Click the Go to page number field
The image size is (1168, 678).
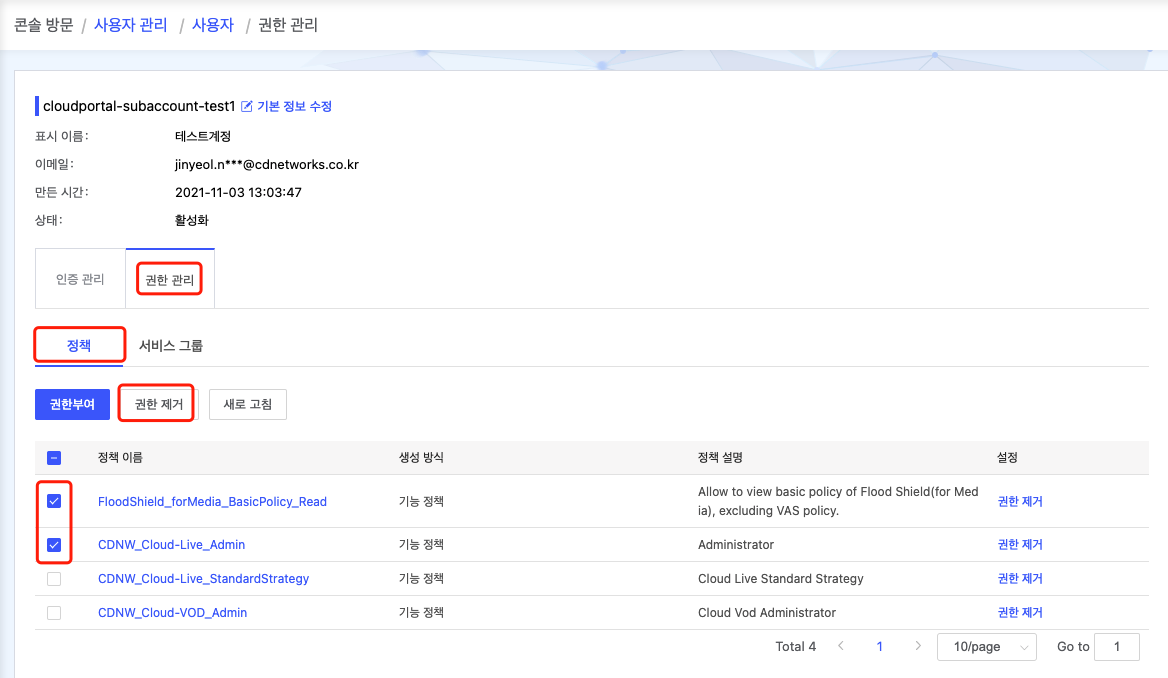coord(1116,647)
